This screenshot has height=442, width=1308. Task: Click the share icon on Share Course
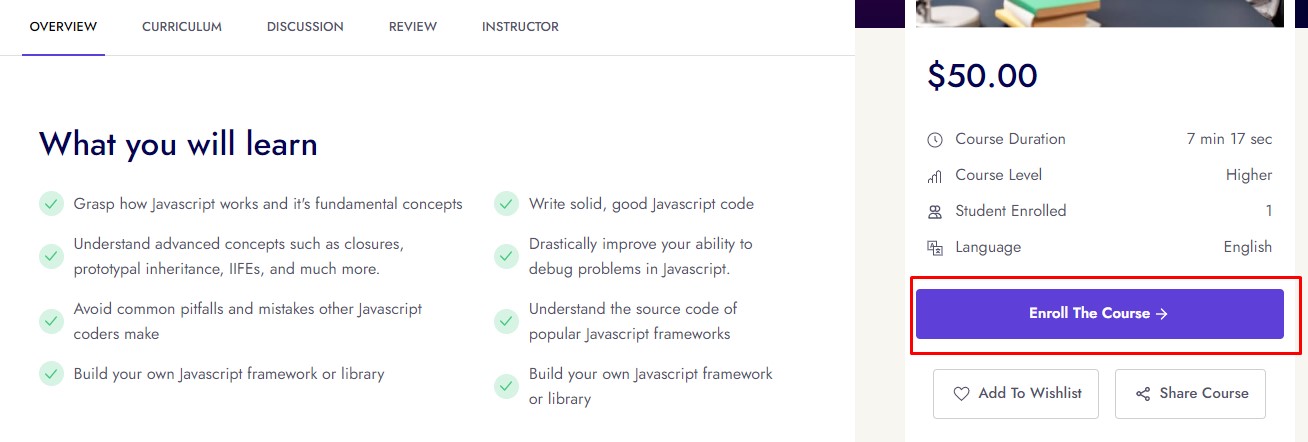tap(1143, 394)
